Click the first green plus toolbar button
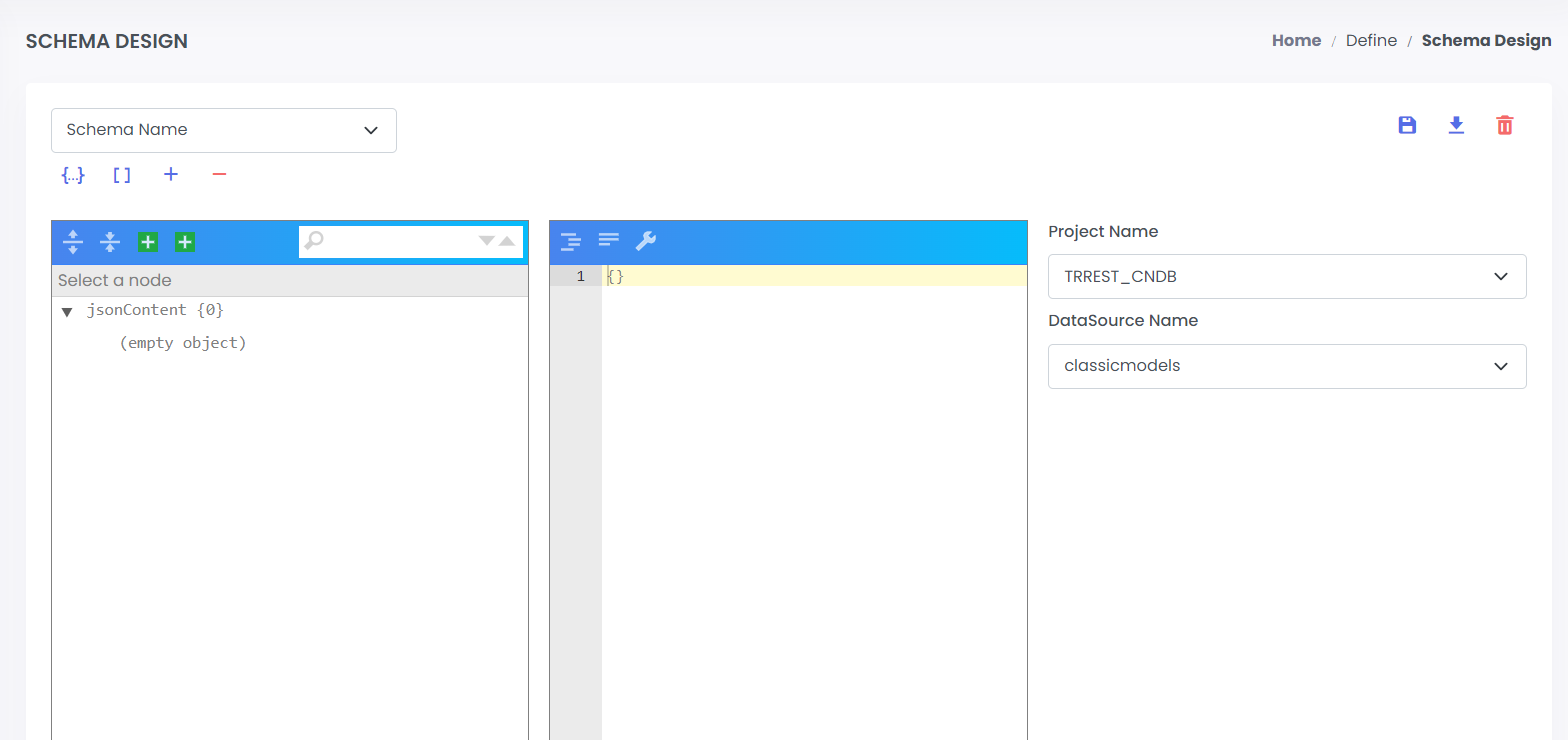 pyautogui.click(x=148, y=241)
